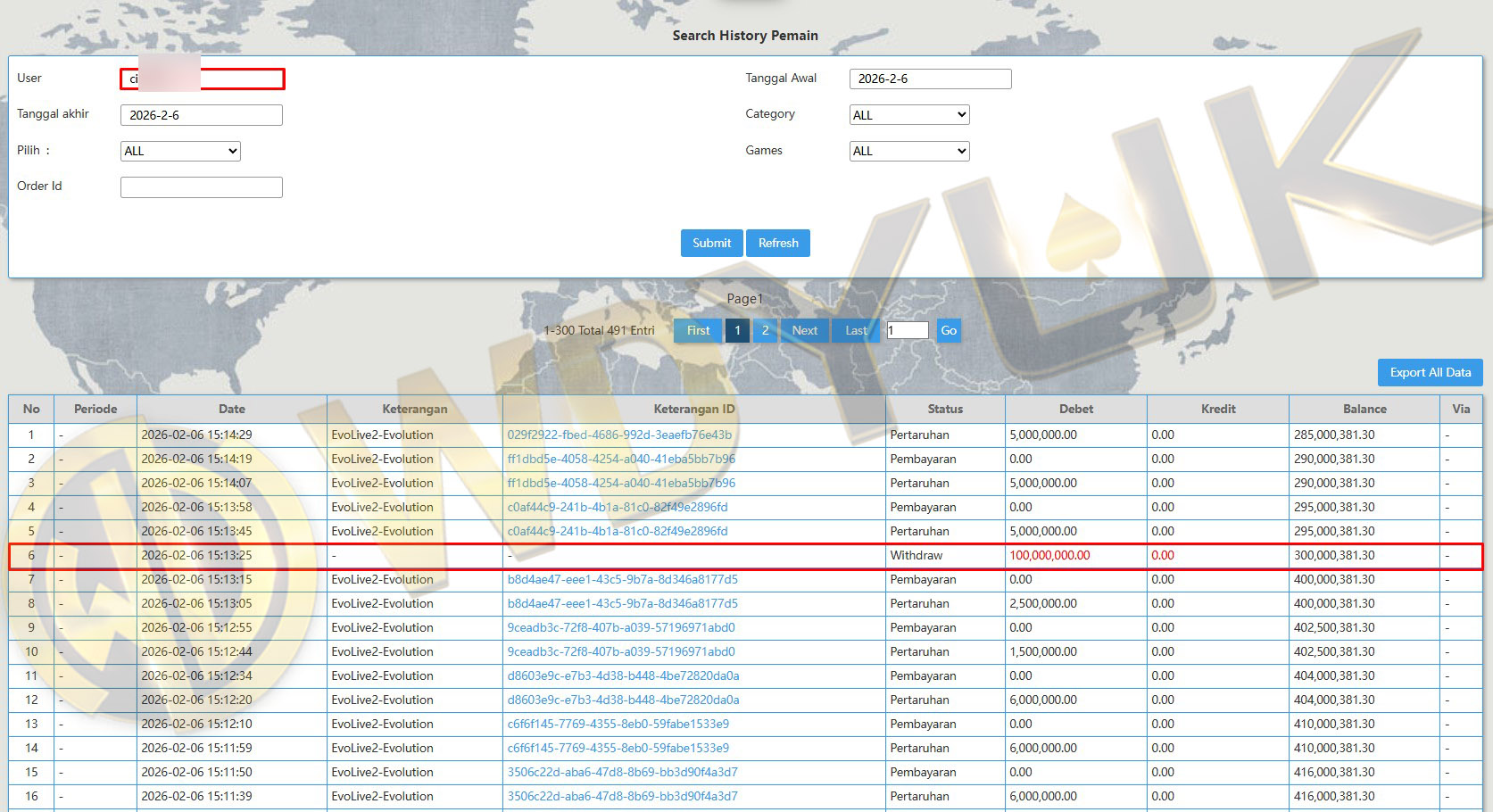The width and height of the screenshot is (1493, 812).
Task: Select page 2 in pagination
Action: point(765,330)
